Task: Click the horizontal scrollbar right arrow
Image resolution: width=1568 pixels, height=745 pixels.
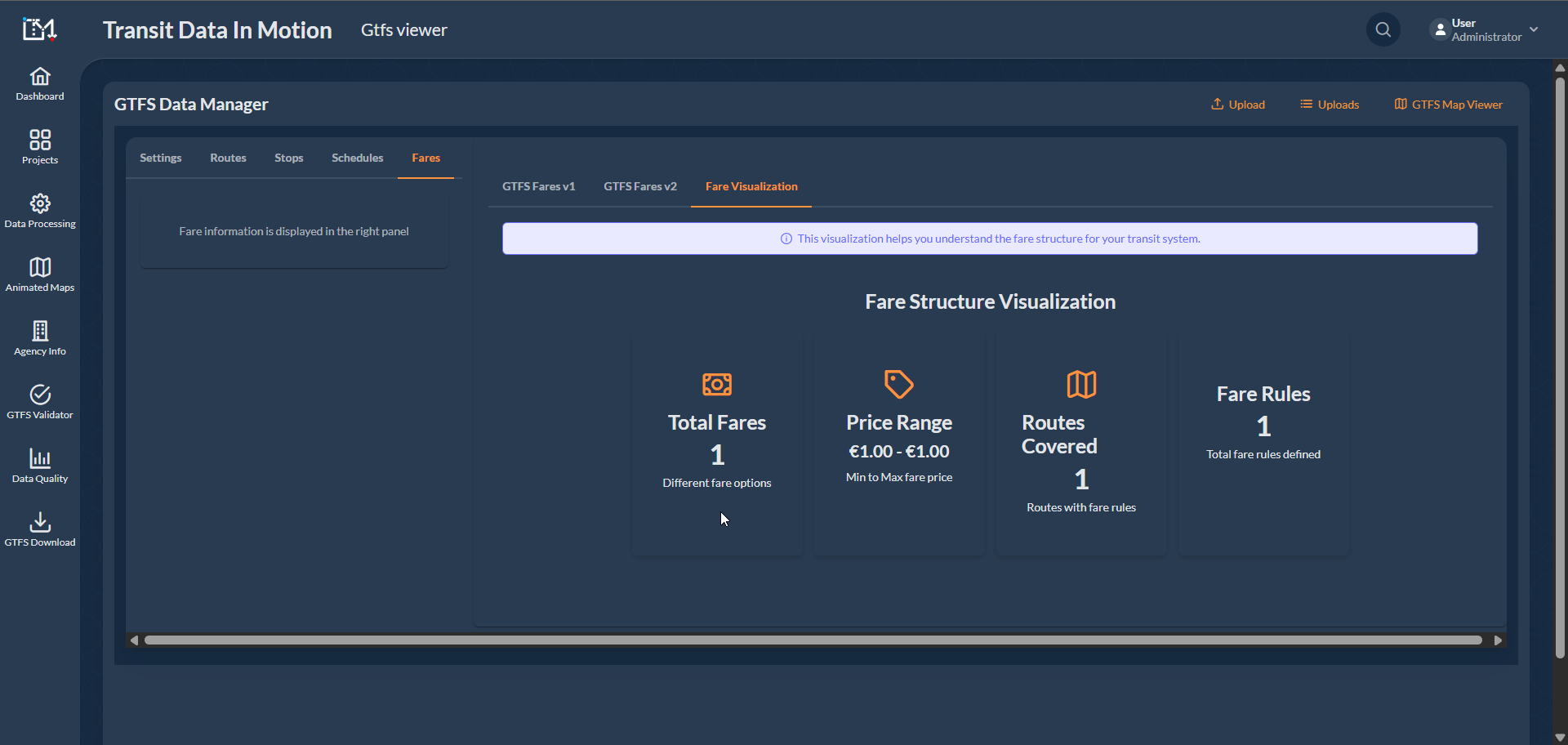Action: [1498, 640]
